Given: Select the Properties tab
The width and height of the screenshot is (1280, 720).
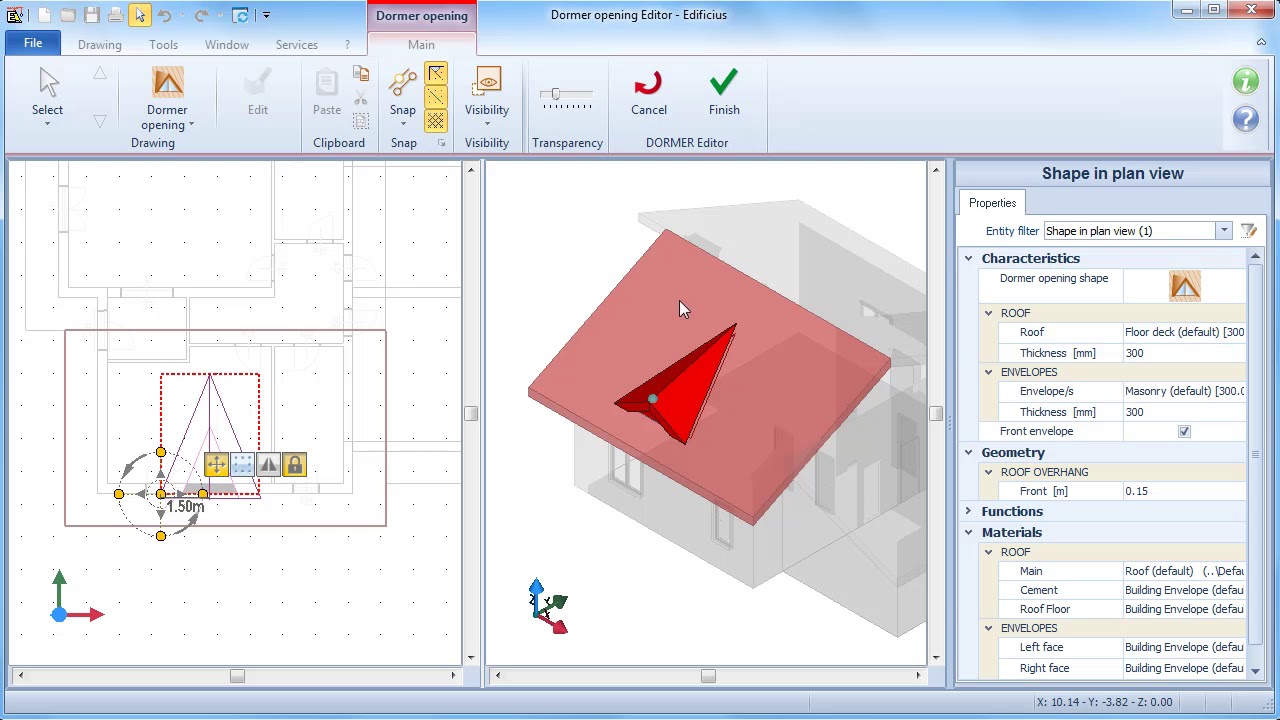Looking at the screenshot, I should [992, 203].
